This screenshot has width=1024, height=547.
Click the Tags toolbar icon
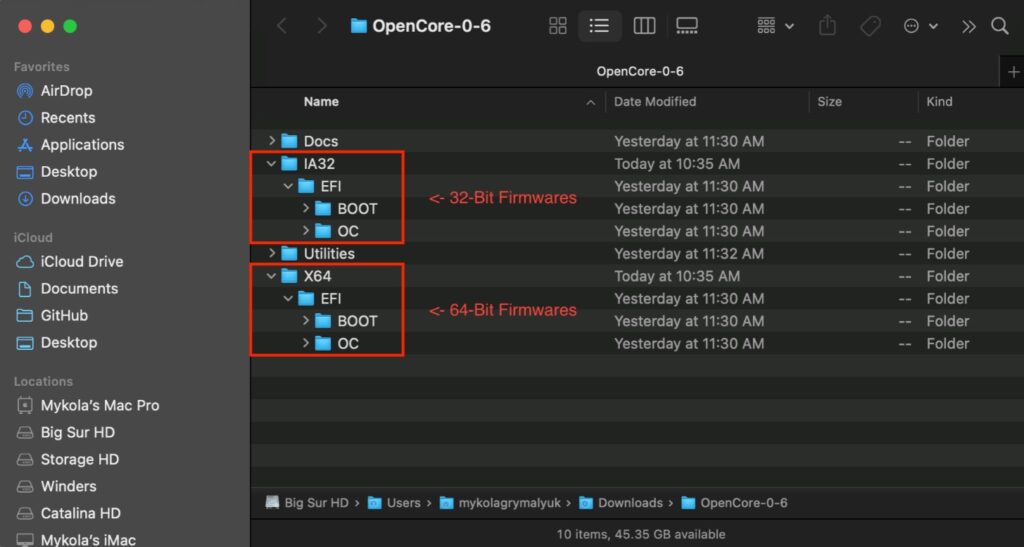[x=870, y=26]
